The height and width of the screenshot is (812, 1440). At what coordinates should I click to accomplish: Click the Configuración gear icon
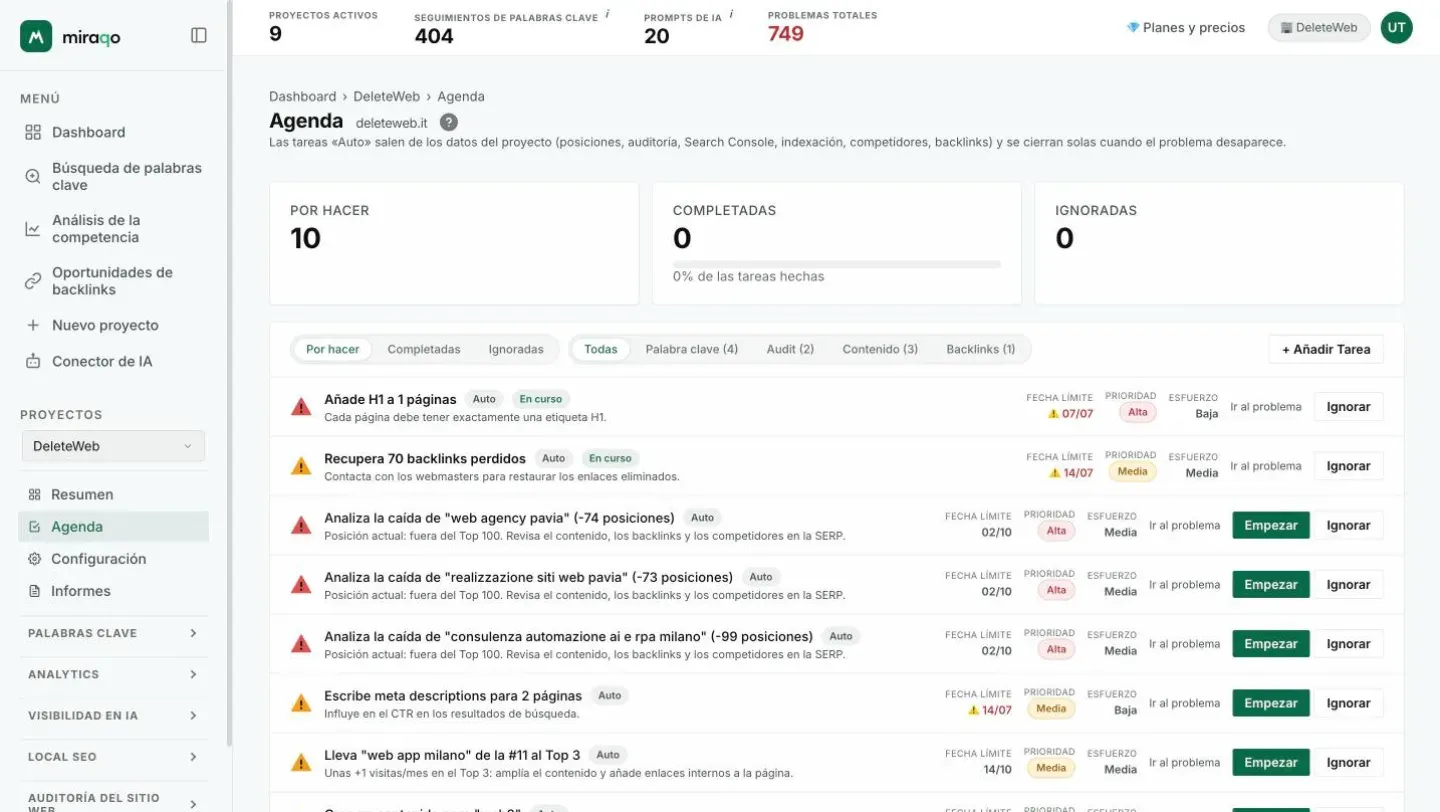pos(35,559)
